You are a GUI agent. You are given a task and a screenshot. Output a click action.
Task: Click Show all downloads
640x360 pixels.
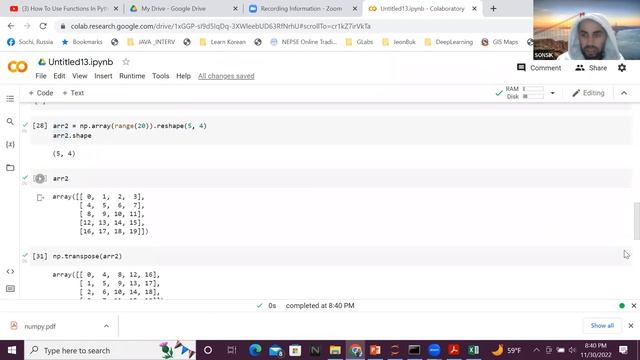602,325
